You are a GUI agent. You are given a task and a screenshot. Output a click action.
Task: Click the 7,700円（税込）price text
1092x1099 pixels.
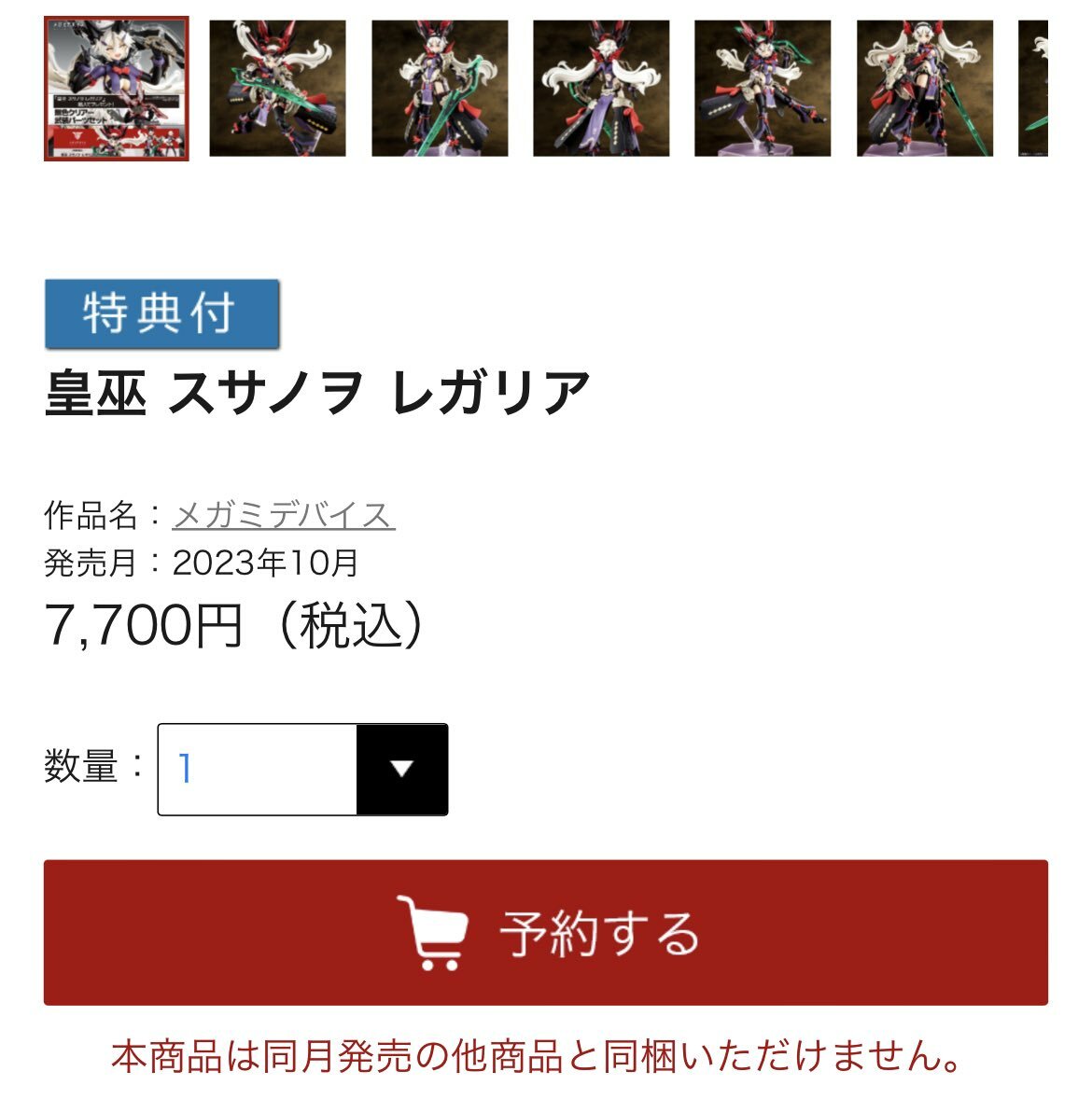pyautogui.click(x=235, y=625)
